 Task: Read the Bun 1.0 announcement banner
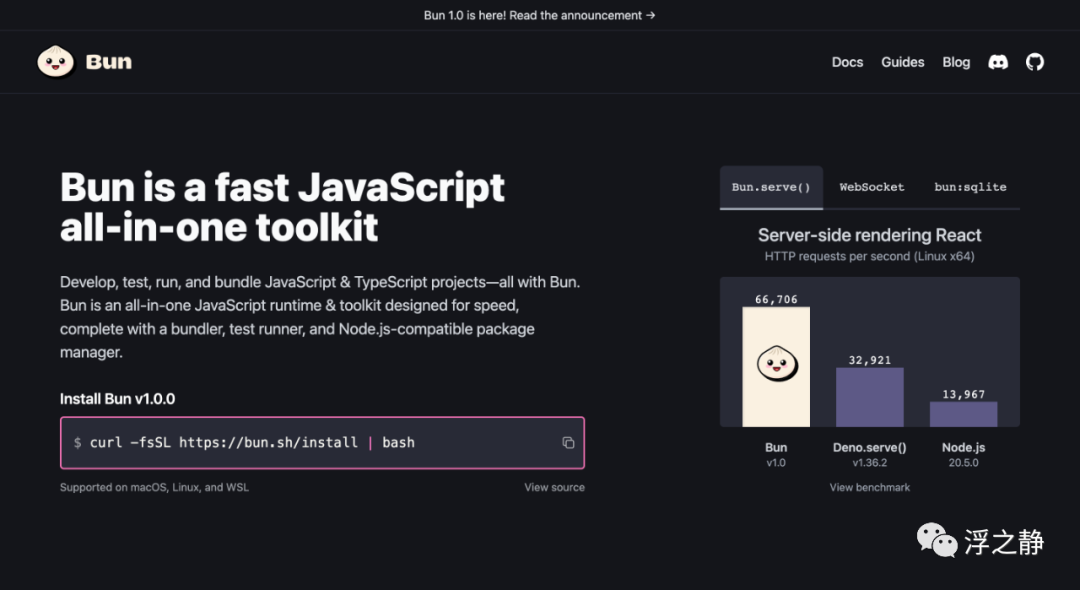[539, 15]
